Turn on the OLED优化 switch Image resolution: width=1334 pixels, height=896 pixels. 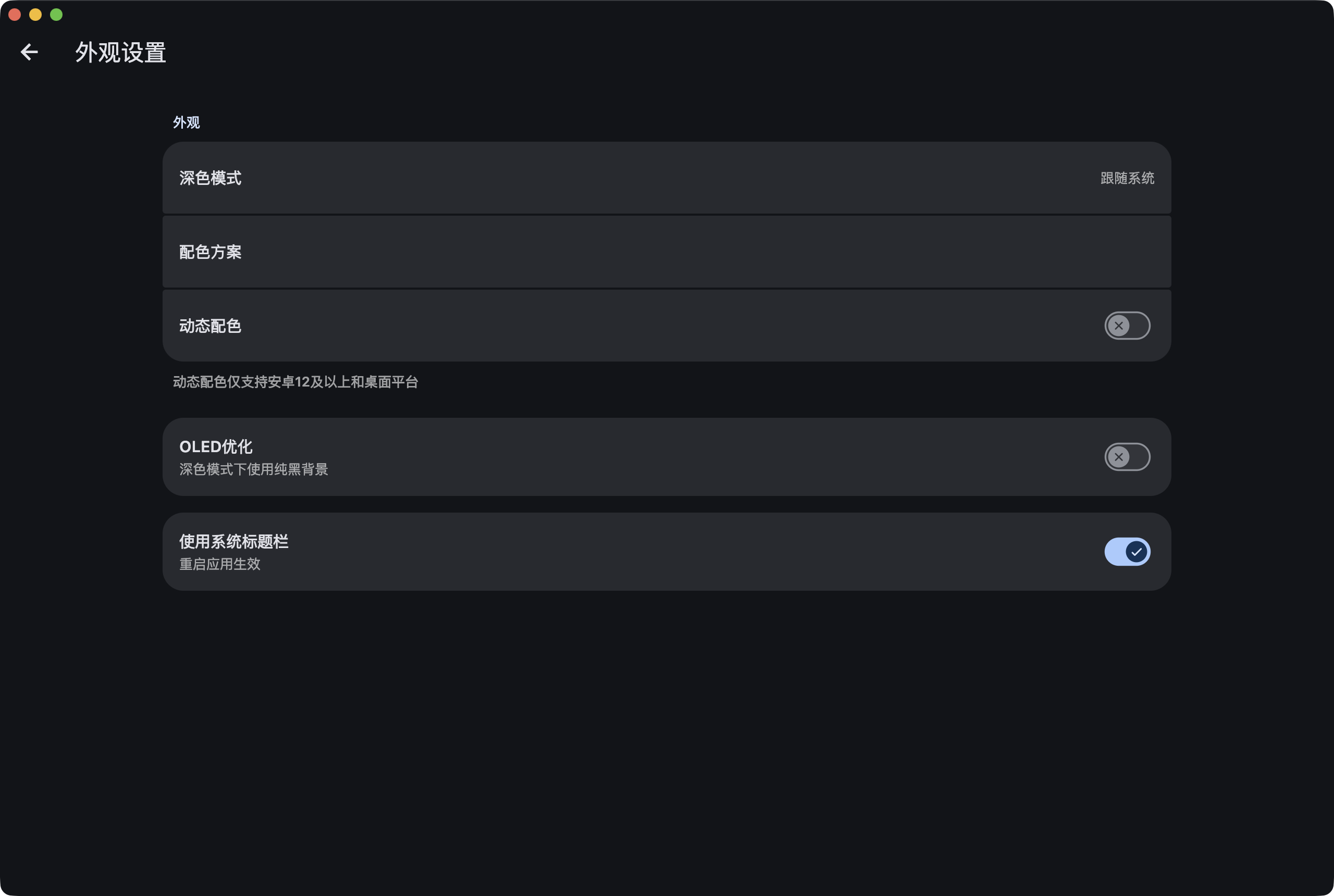[1127, 456]
